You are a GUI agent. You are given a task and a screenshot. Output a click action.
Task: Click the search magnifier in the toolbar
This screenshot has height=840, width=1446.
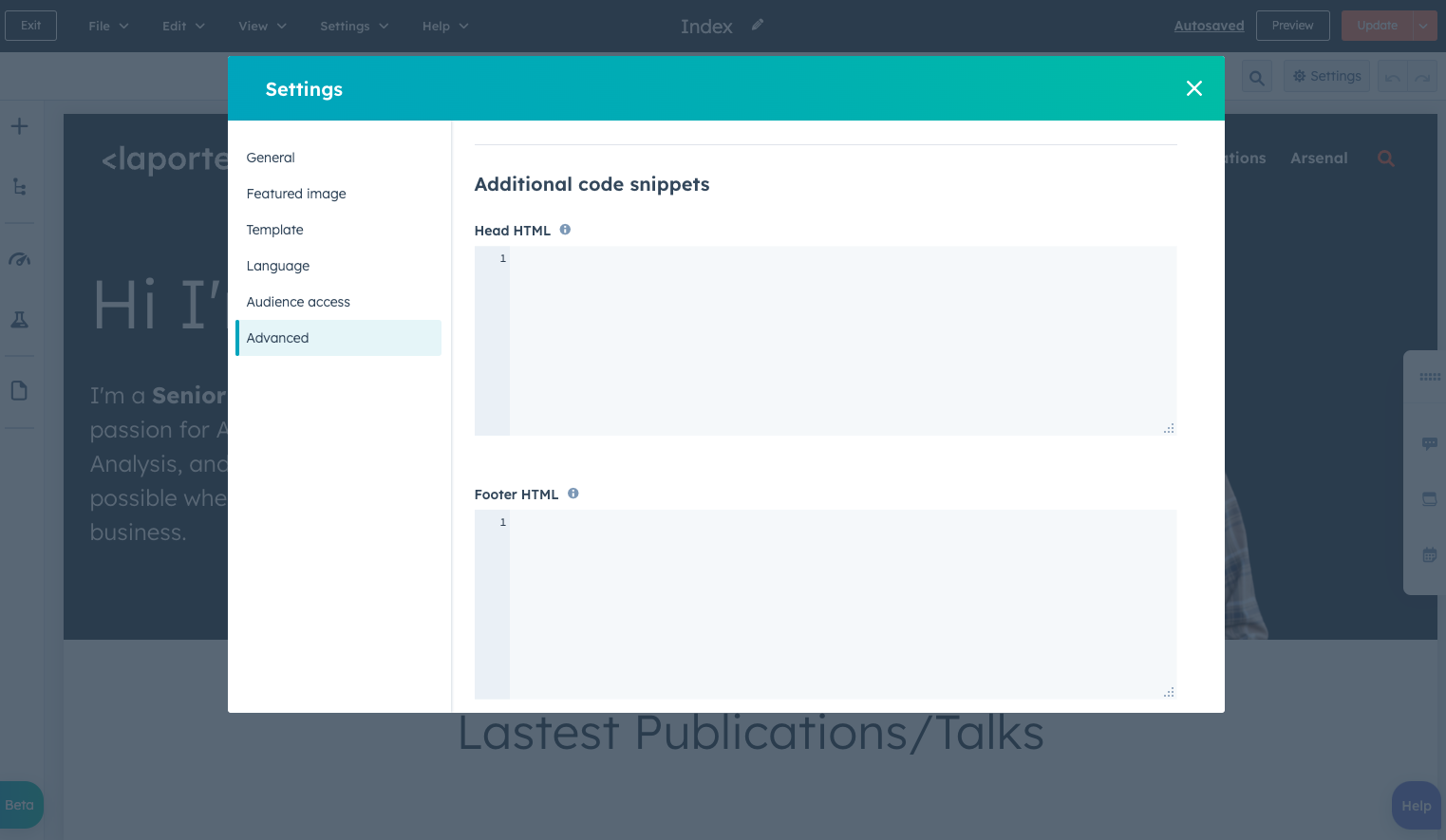point(1256,76)
